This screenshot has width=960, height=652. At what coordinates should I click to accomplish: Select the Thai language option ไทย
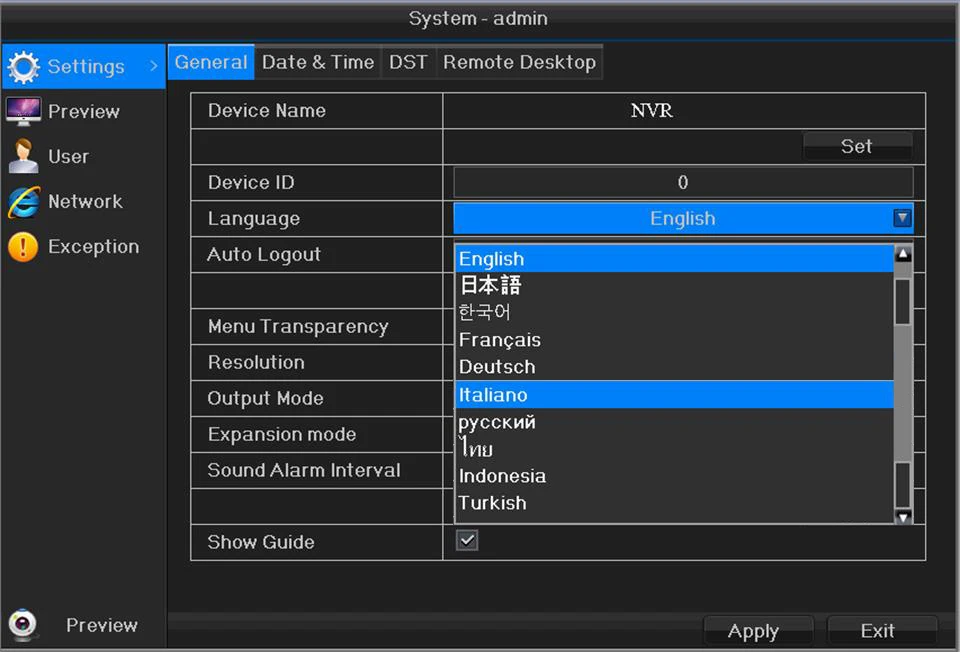[674, 449]
